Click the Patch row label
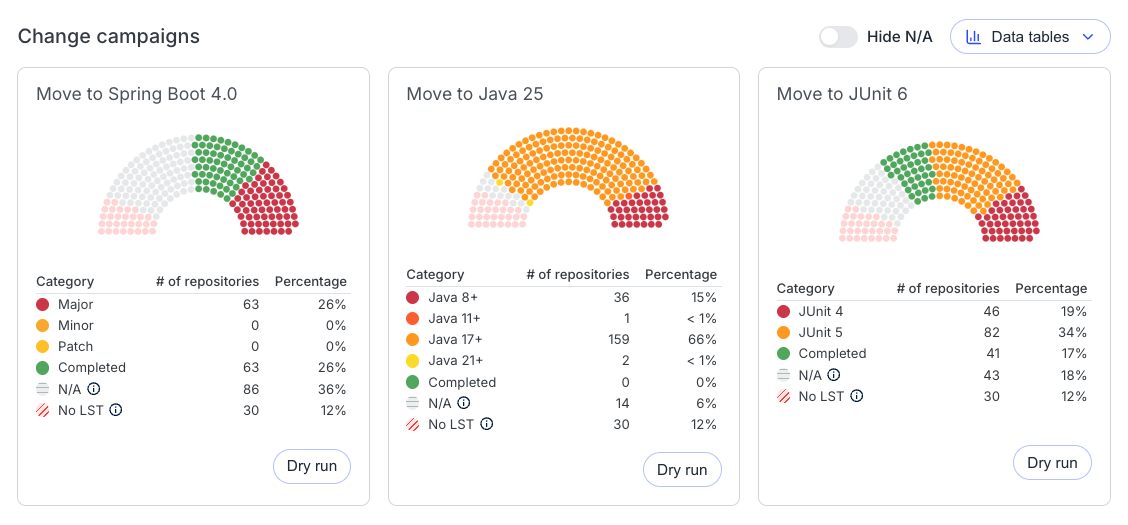The width and height of the screenshot is (1128, 525). pos(76,346)
